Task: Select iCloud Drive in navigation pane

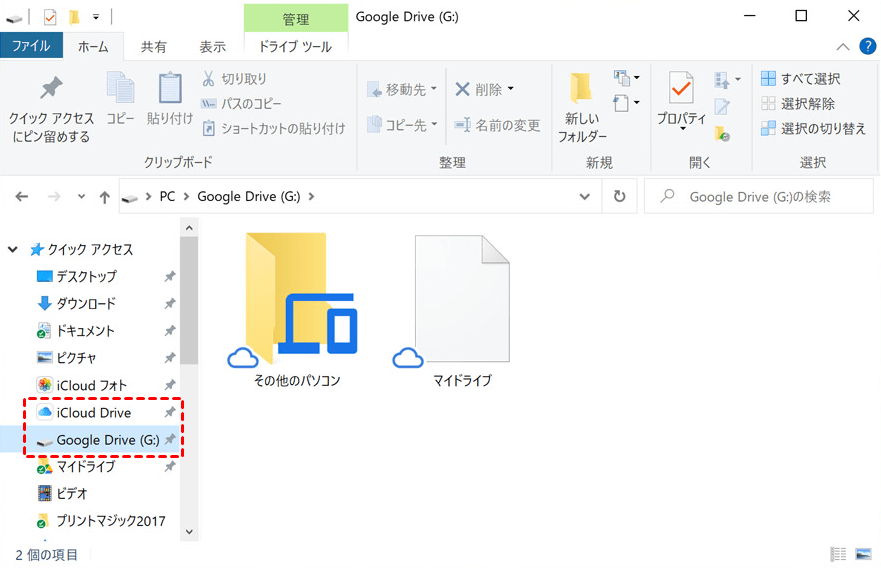Action: click(93, 413)
